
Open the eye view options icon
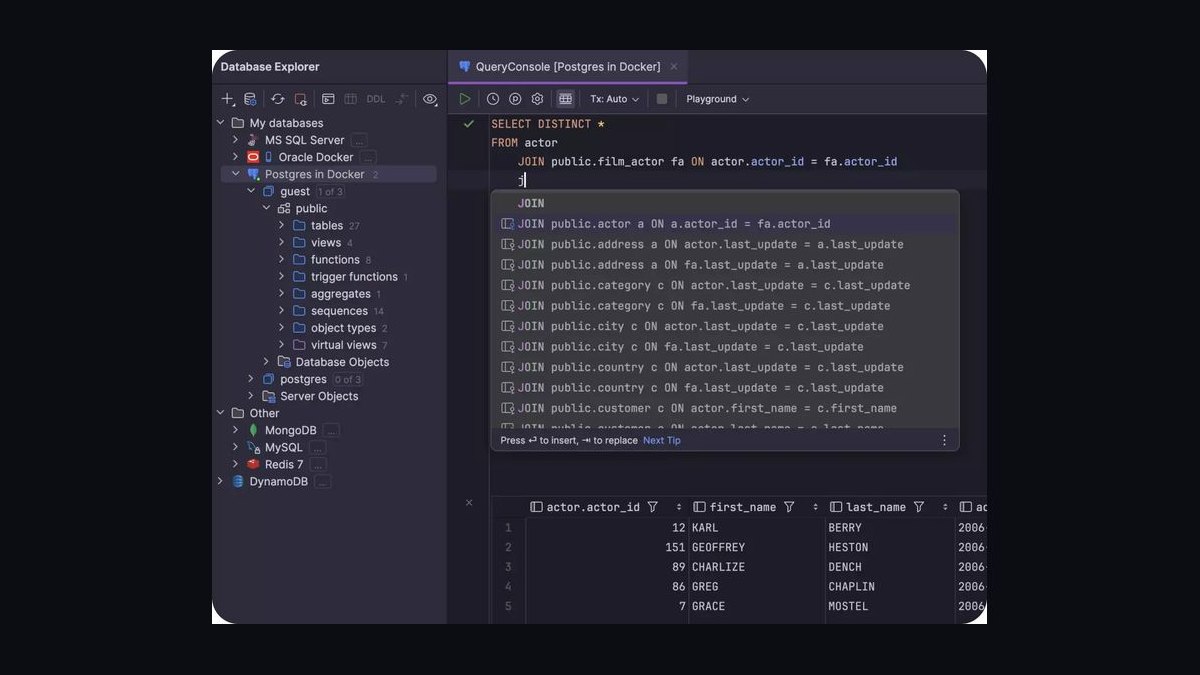(430, 99)
